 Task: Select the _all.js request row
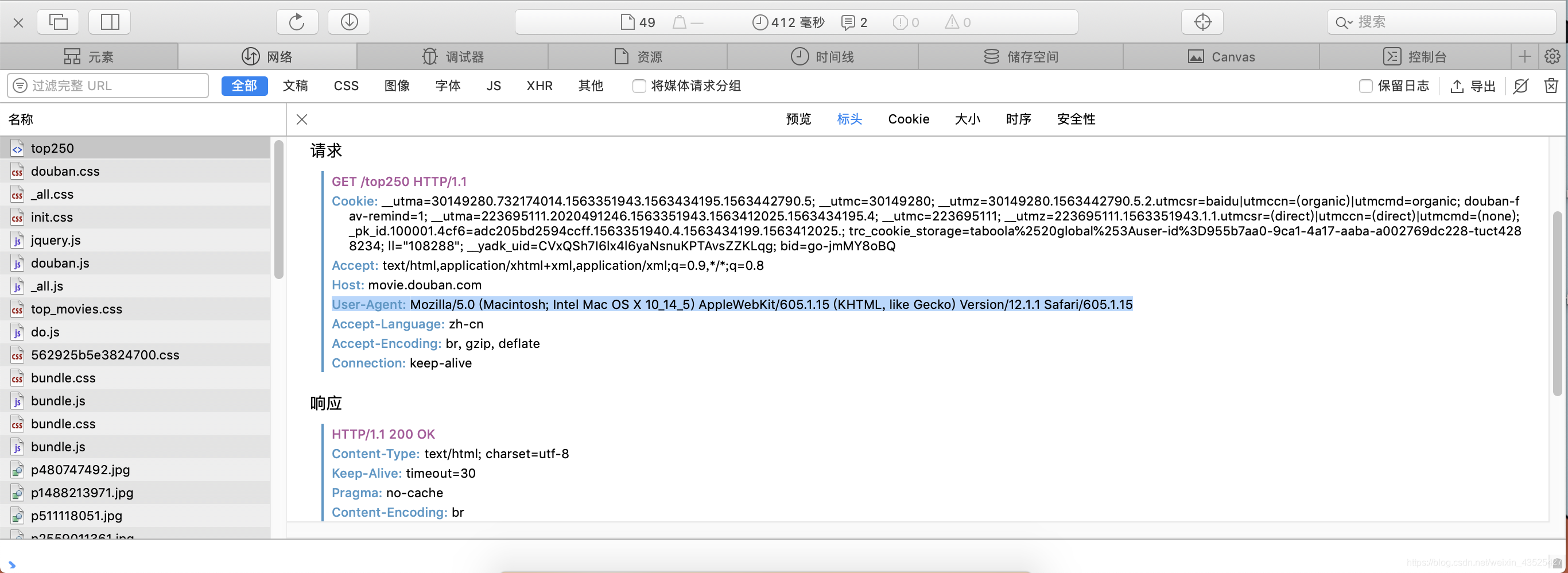click(135, 286)
